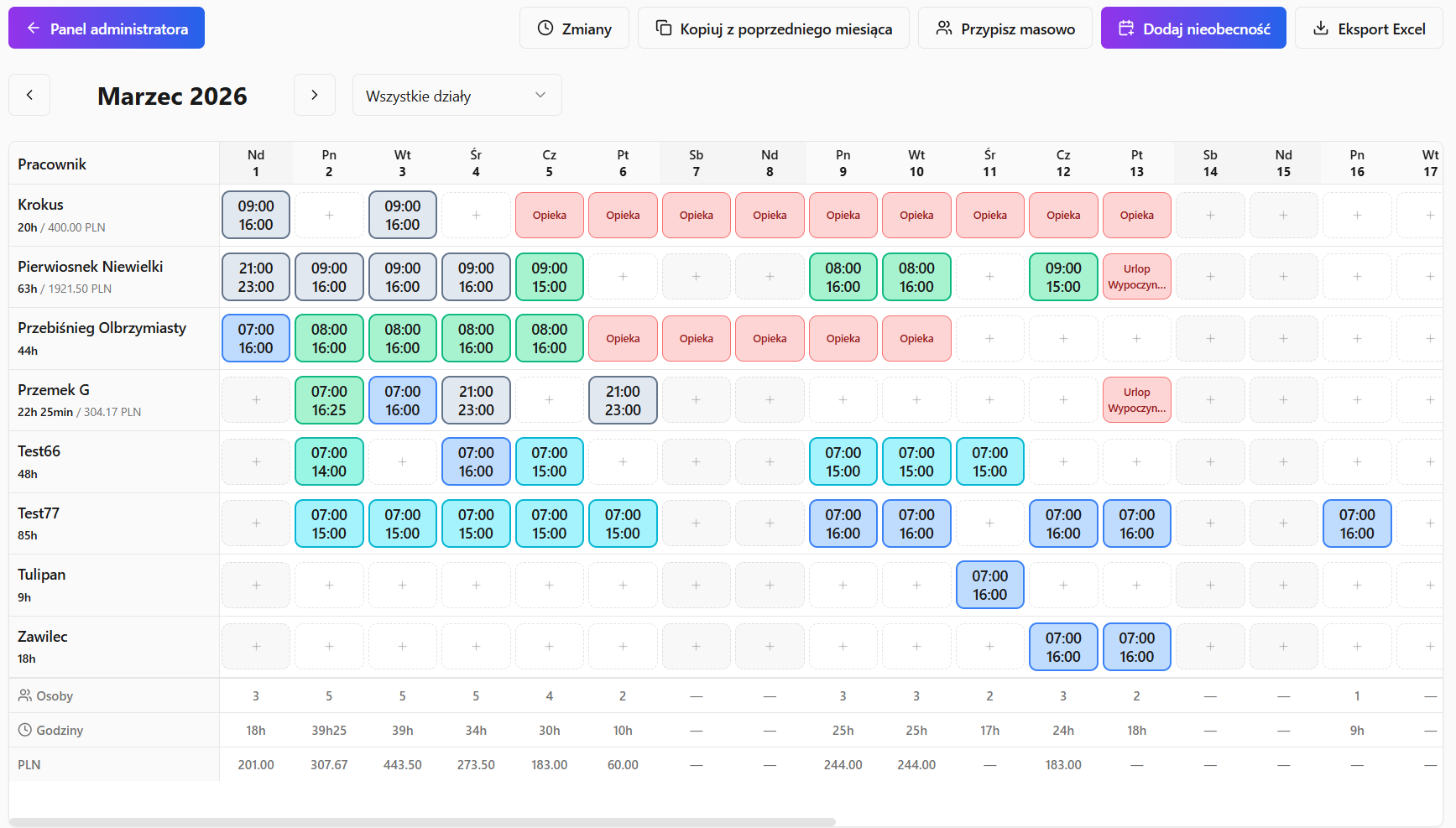1456x828 pixels.
Task: Click the copy icon for previous month
Action: coord(664,28)
